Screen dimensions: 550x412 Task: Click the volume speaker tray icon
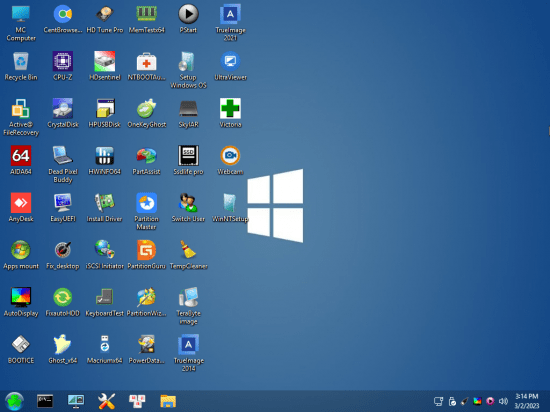(503, 401)
